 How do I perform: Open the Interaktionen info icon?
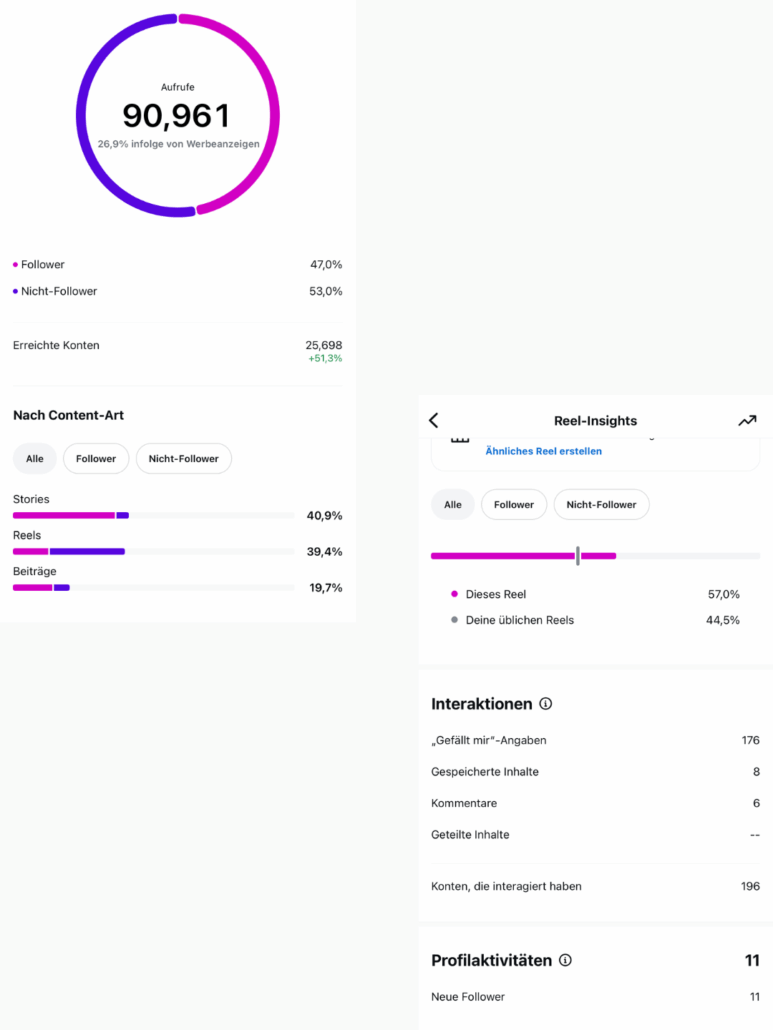click(546, 704)
